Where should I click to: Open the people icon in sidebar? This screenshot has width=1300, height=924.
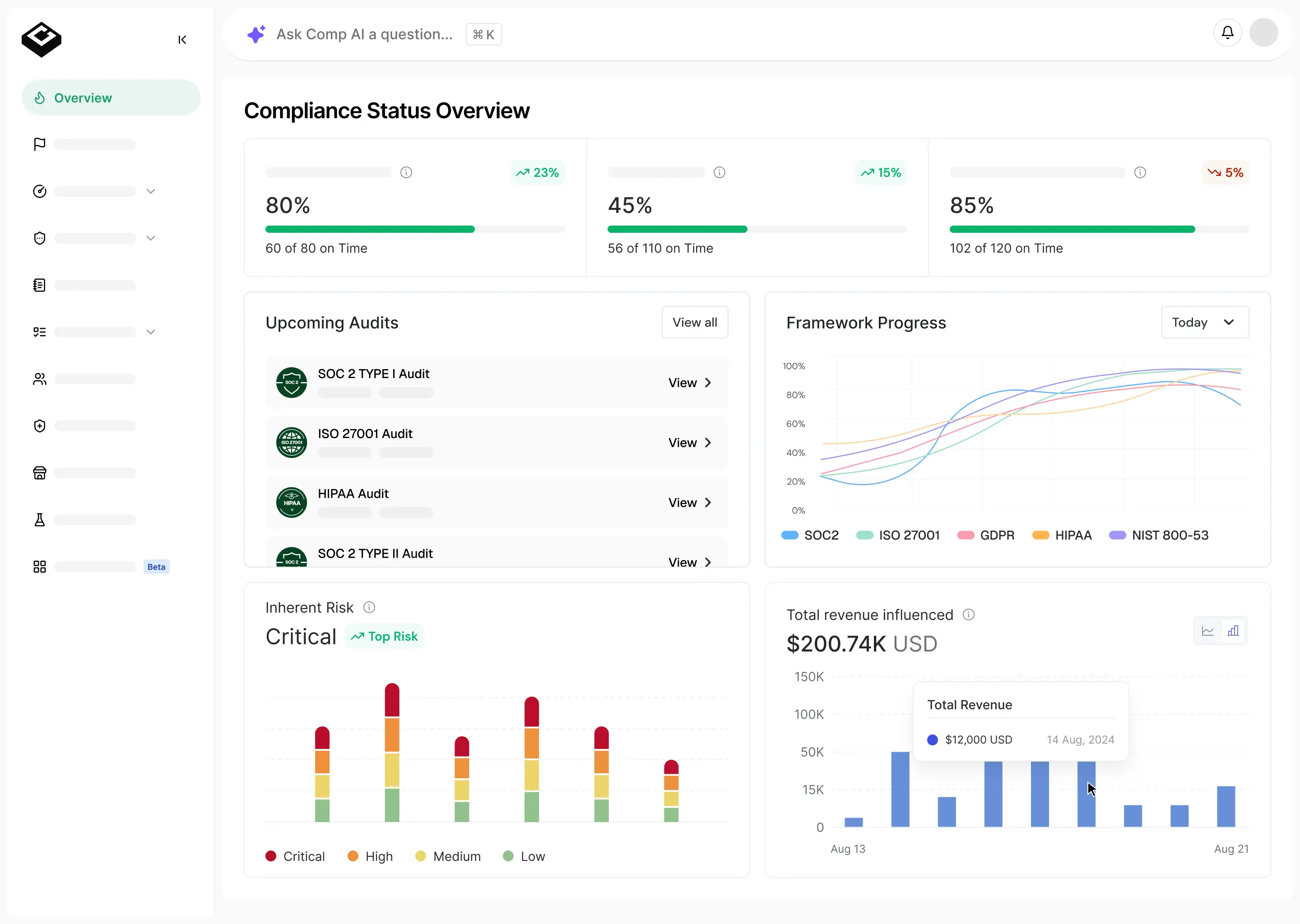39,379
